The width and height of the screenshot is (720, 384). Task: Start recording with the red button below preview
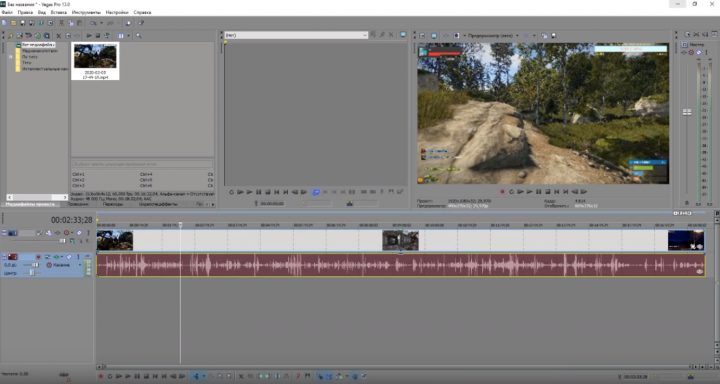(x=502, y=192)
